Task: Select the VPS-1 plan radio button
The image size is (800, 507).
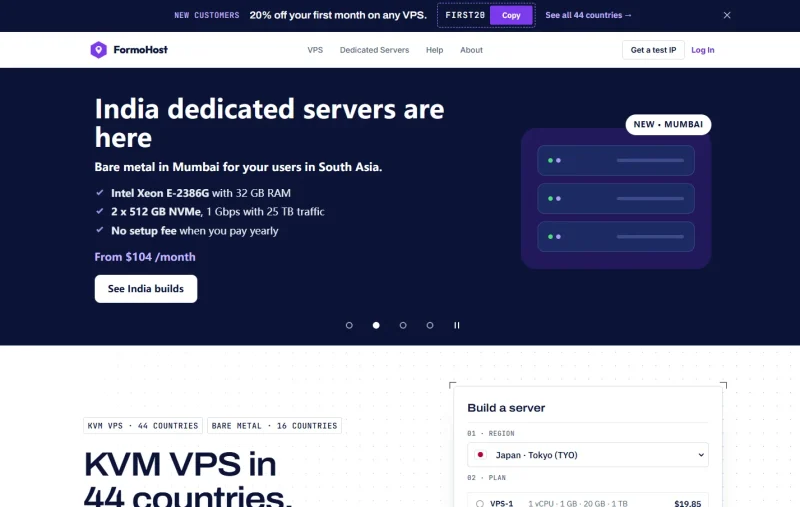Action: (x=480, y=504)
